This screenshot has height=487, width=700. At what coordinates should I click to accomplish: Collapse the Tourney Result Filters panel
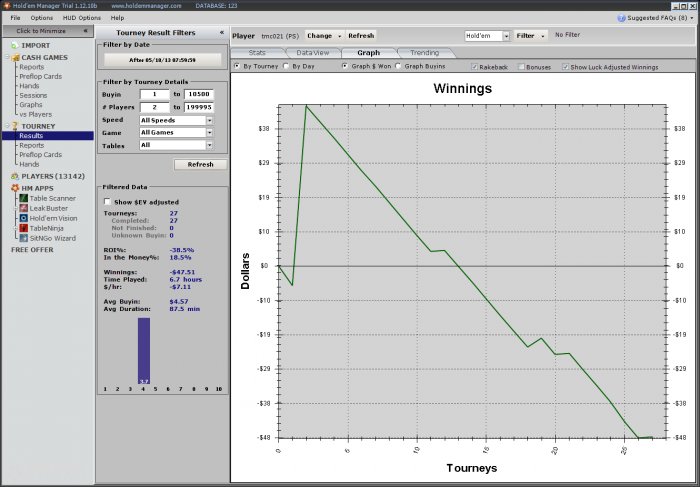point(221,33)
